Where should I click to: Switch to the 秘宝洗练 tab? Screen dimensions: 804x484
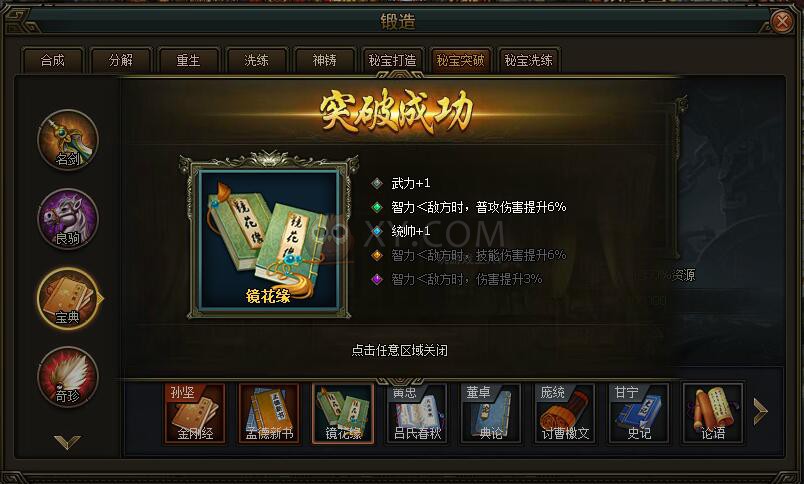point(528,60)
